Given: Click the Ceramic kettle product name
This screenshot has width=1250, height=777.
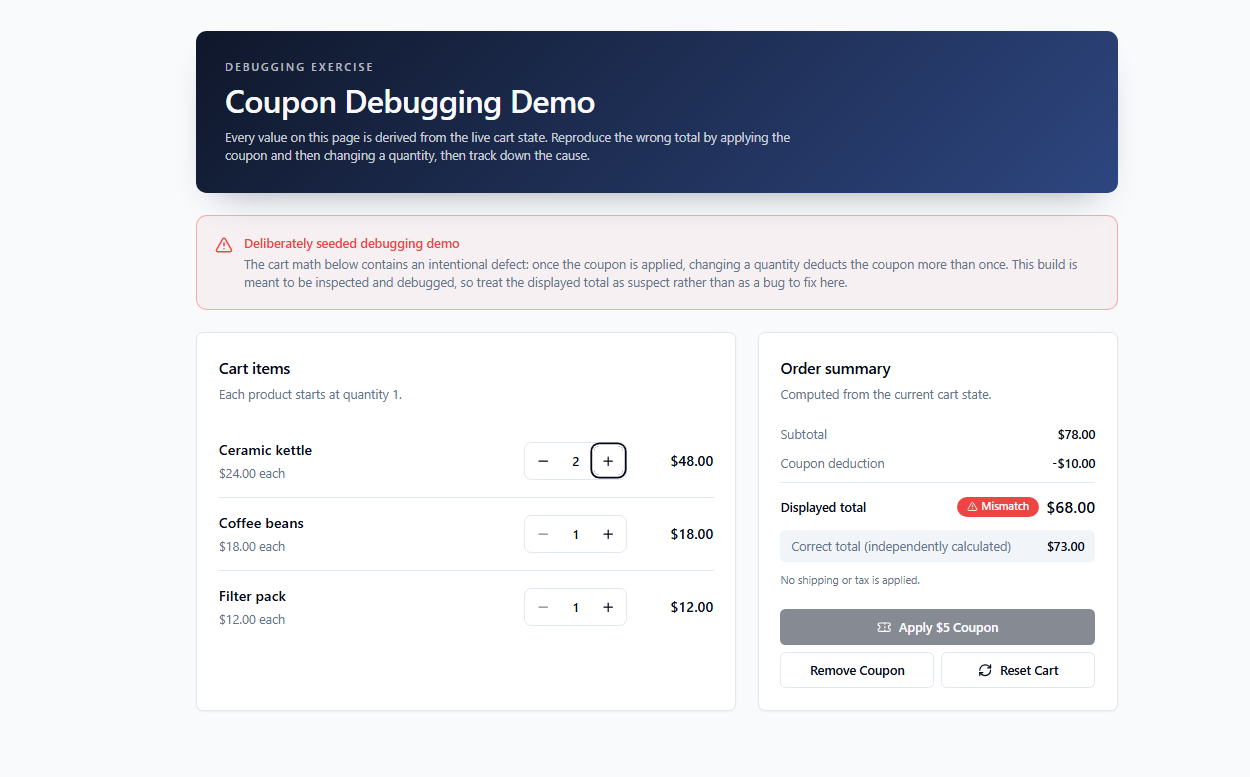Looking at the screenshot, I should pos(265,450).
